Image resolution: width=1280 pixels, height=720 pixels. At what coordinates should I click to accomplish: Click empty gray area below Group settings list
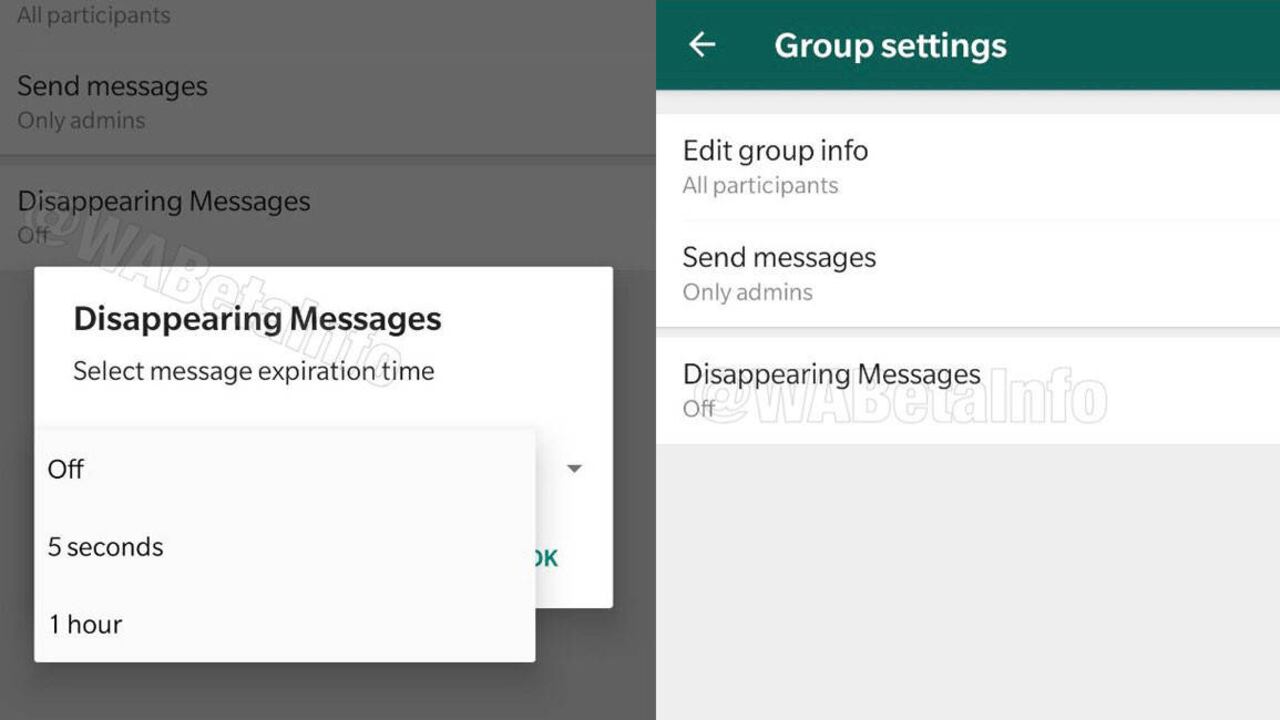tap(968, 580)
